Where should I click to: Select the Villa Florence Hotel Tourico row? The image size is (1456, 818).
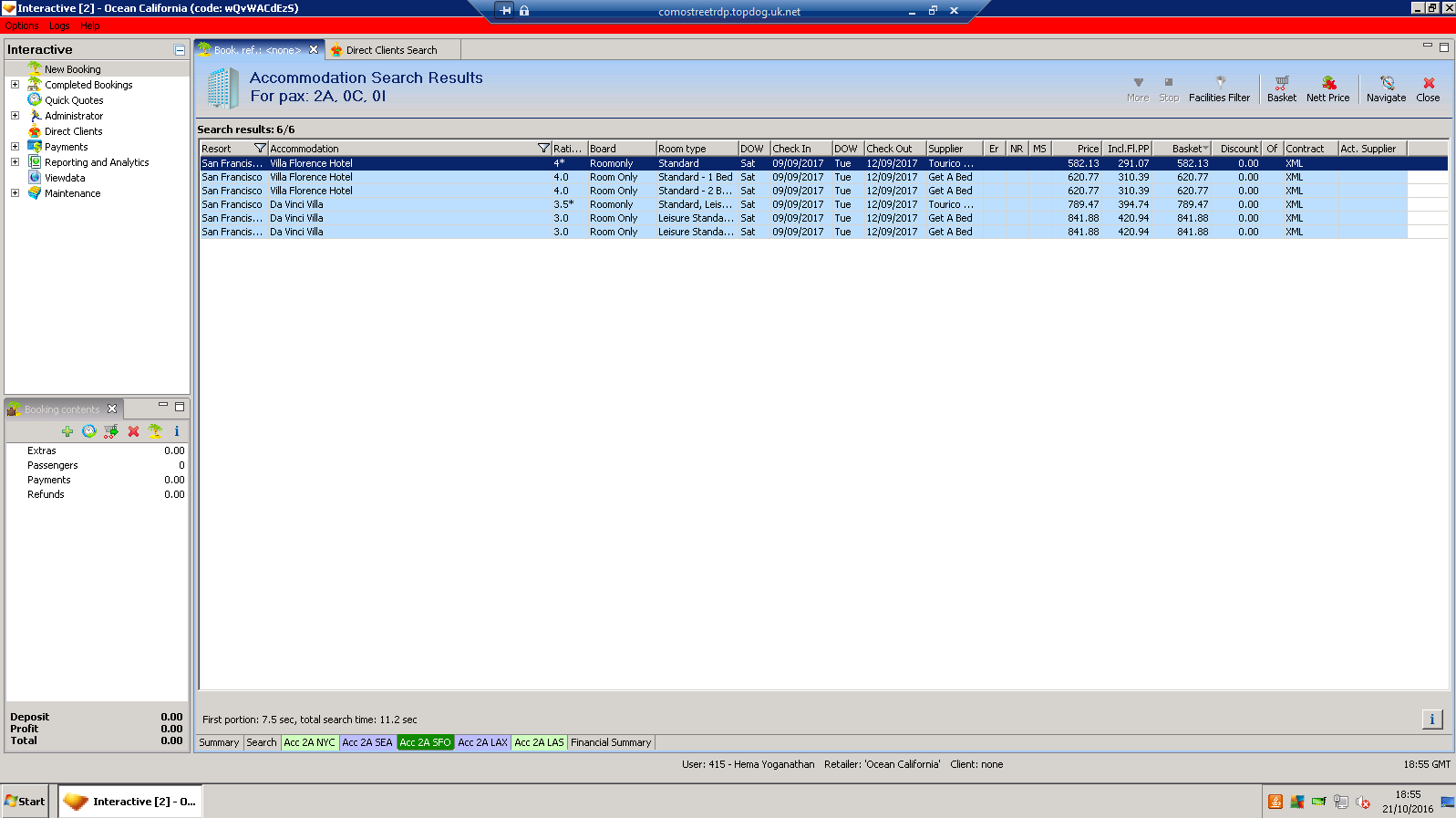823,163
